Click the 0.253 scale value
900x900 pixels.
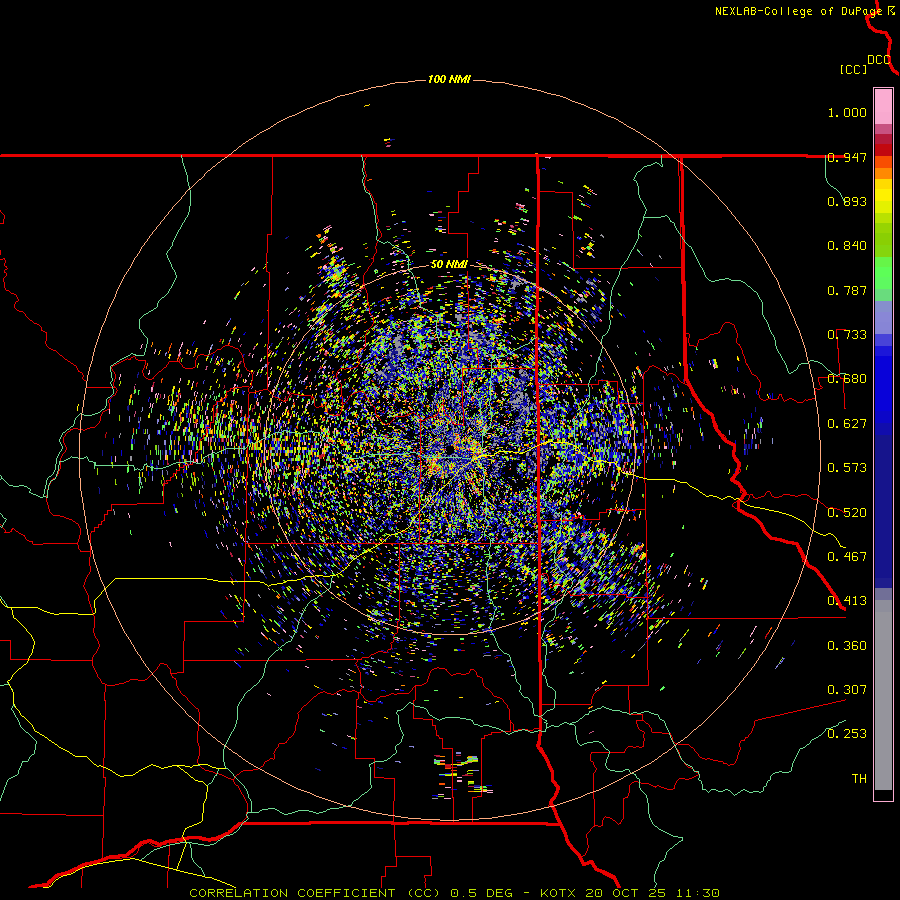click(847, 734)
